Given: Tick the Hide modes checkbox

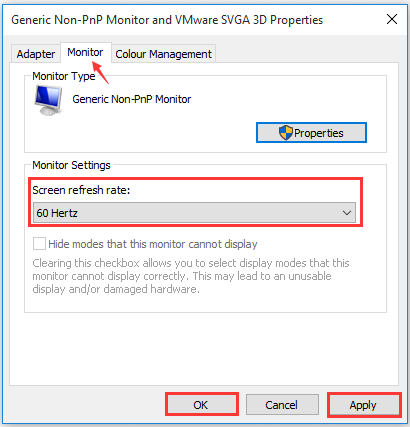Looking at the screenshot, I should pos(39,244).
